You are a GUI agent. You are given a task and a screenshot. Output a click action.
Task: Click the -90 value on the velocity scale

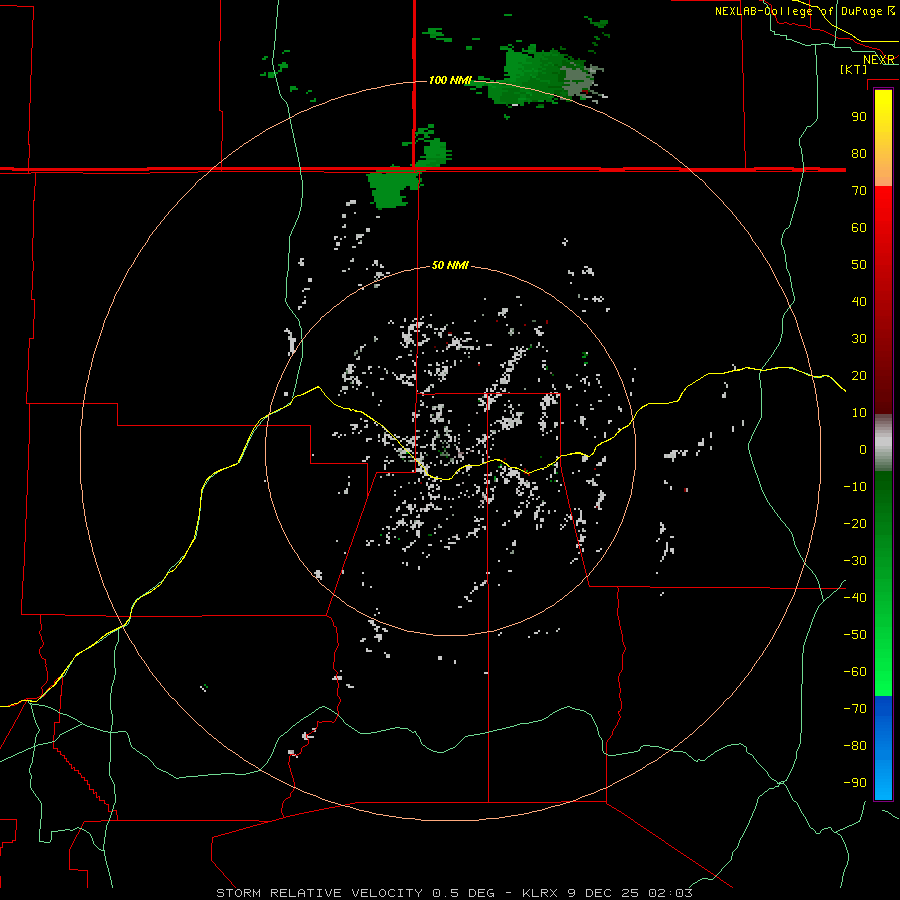(855, 783)
